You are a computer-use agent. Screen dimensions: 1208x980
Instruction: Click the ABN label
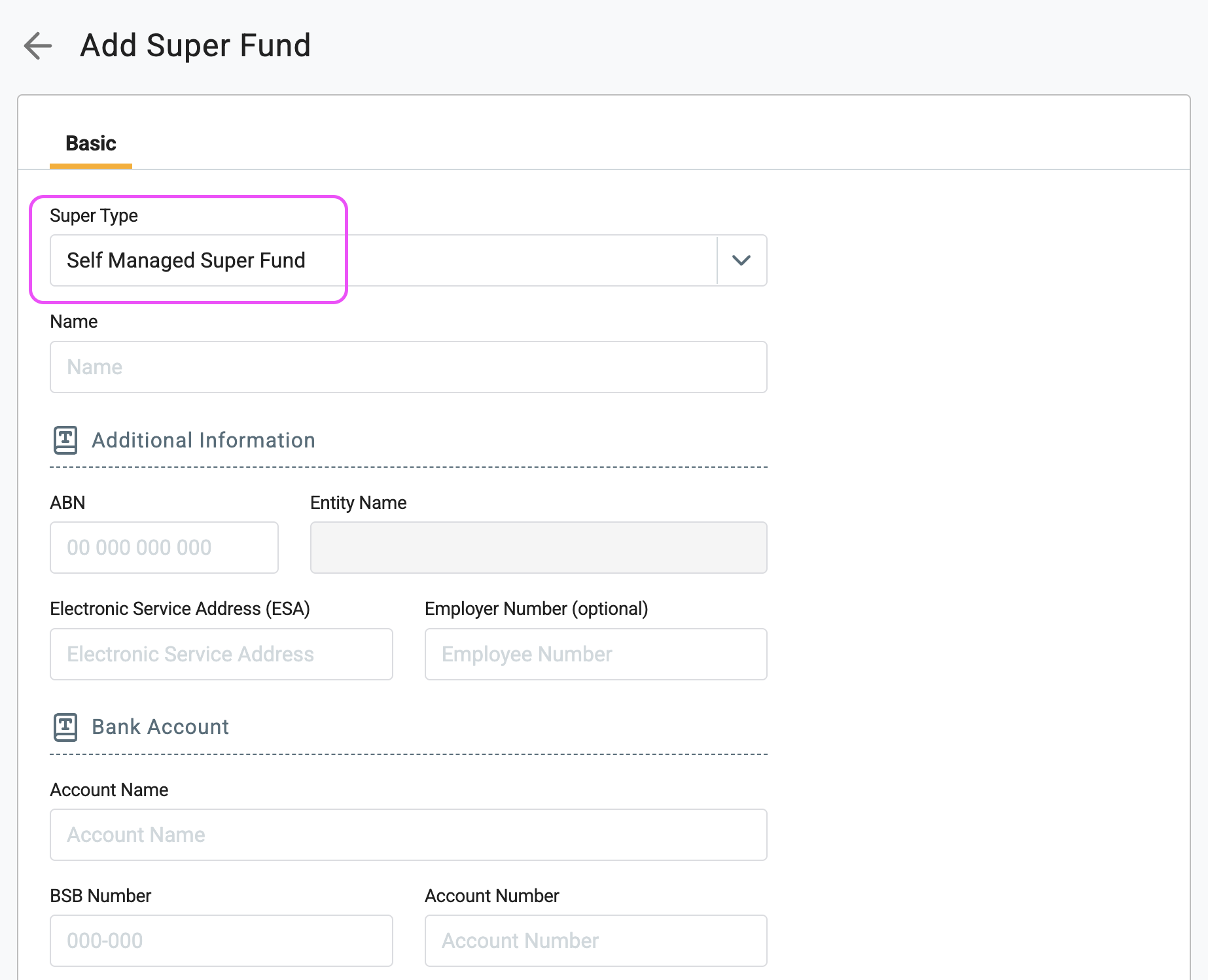(67, 502)
